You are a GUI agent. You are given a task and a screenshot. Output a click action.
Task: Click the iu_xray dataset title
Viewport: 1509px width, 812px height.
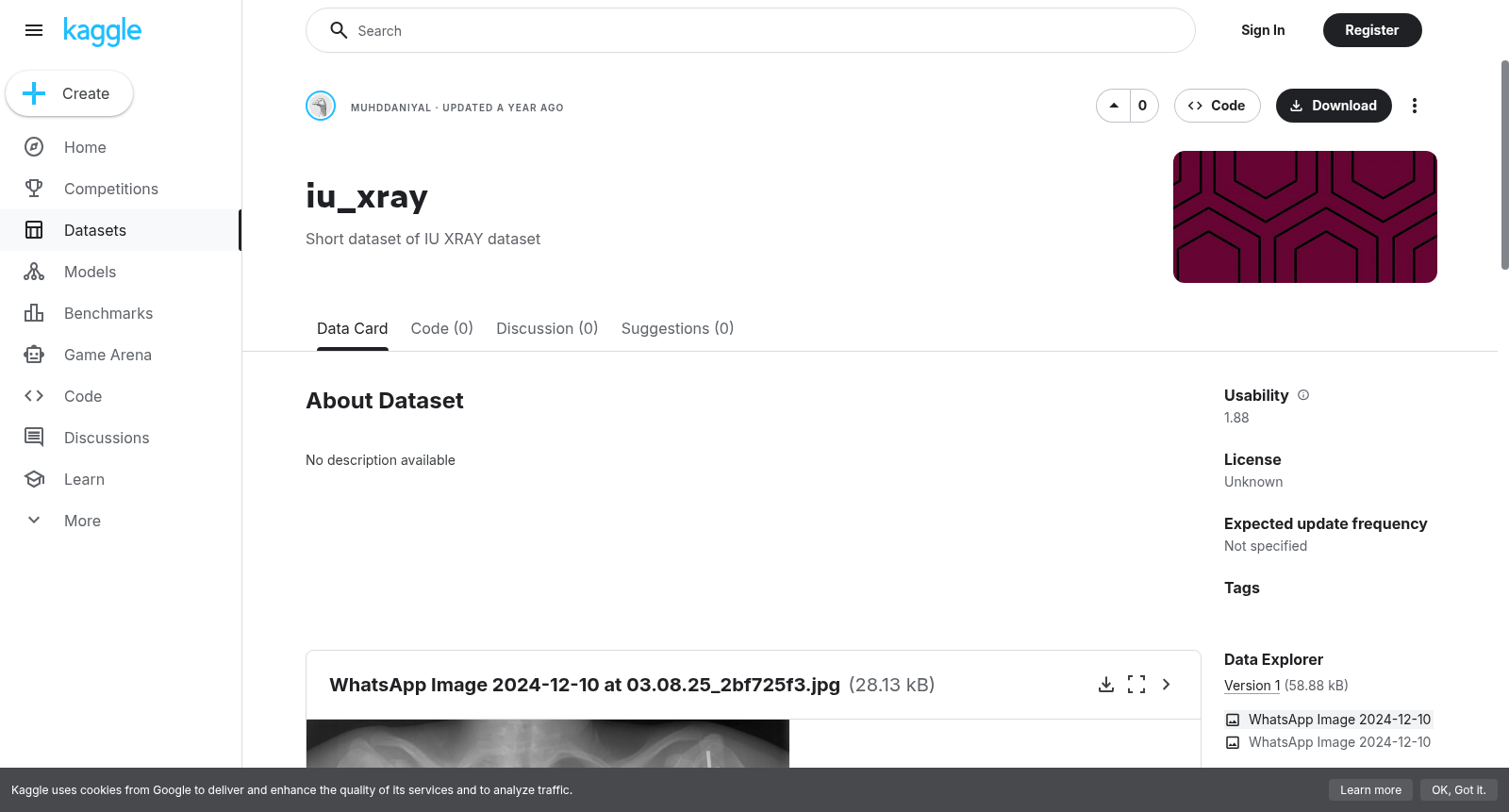pyautogui.click(x=367, y=196)
